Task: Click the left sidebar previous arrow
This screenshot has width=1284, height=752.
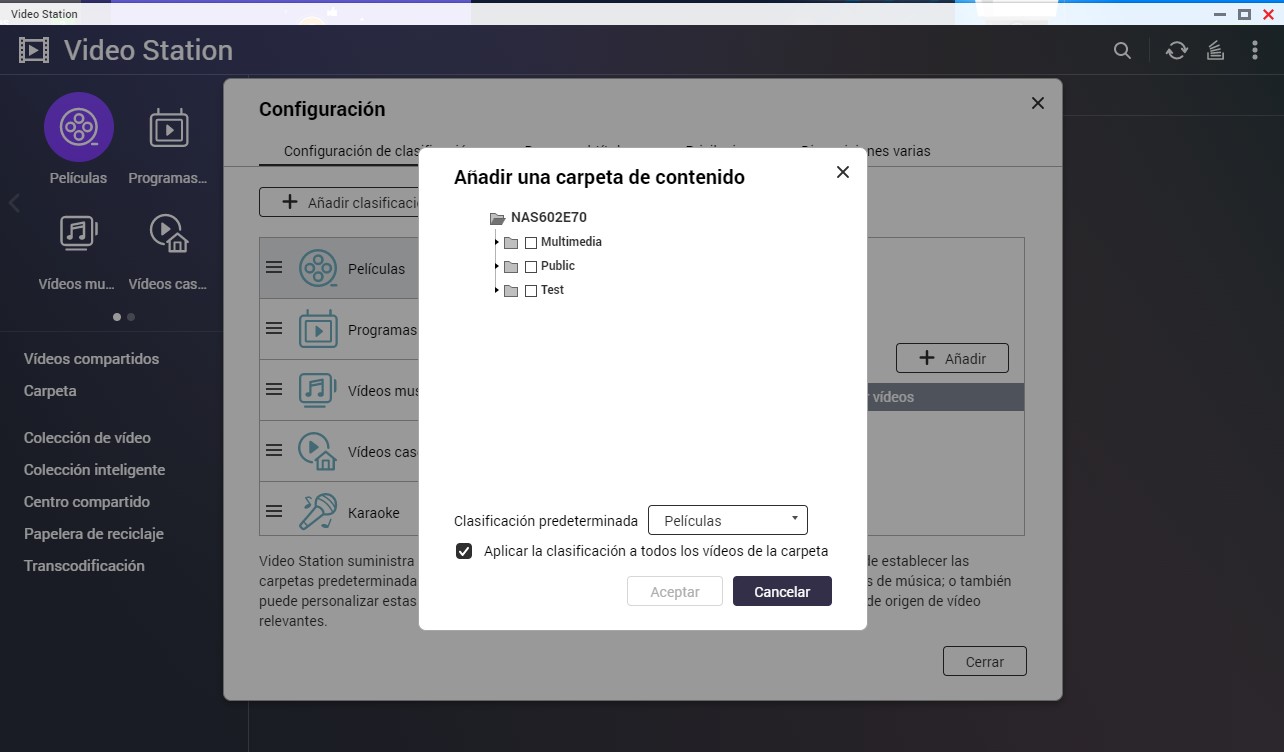Action: pyautogui.click(x=14, y=204)
